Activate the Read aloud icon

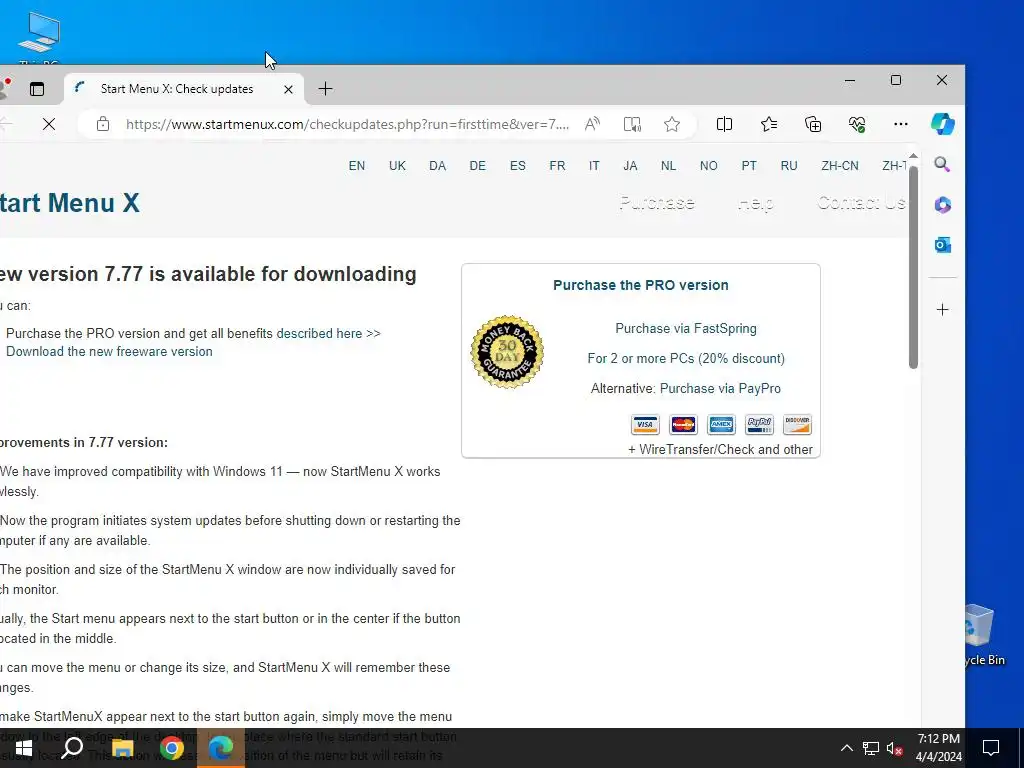pos(592,124)
